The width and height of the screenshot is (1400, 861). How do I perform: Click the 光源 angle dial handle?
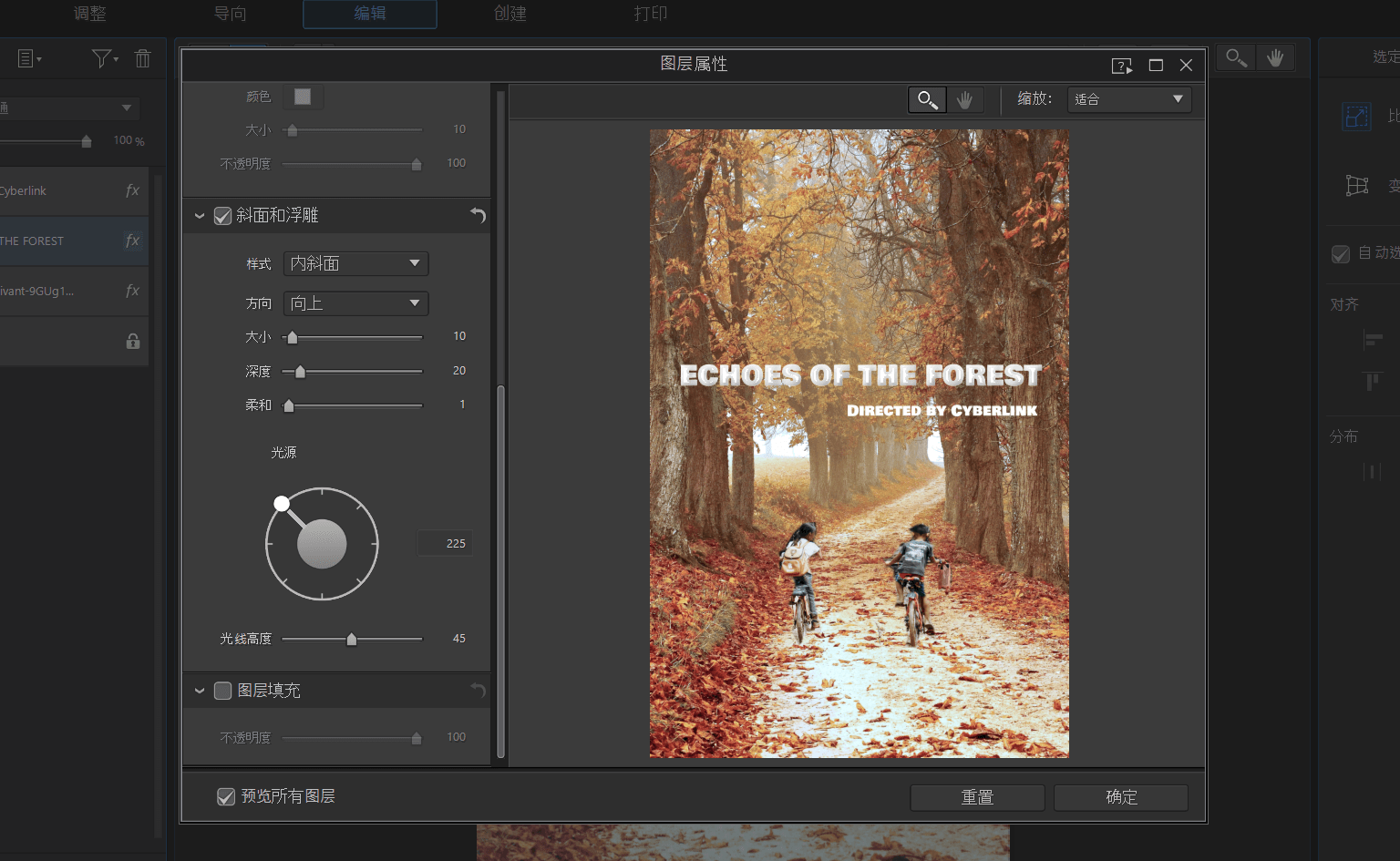click(x=282, y=503)
